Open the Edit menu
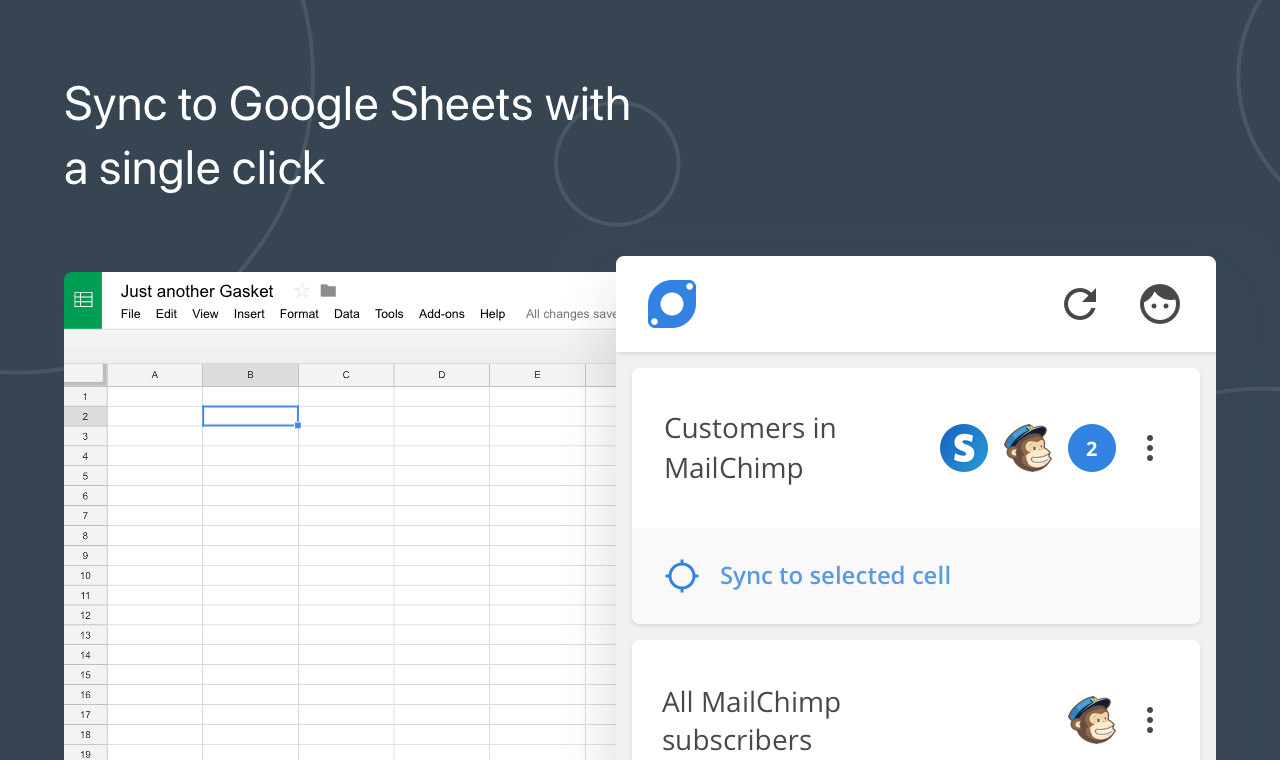 coord(166,314)
